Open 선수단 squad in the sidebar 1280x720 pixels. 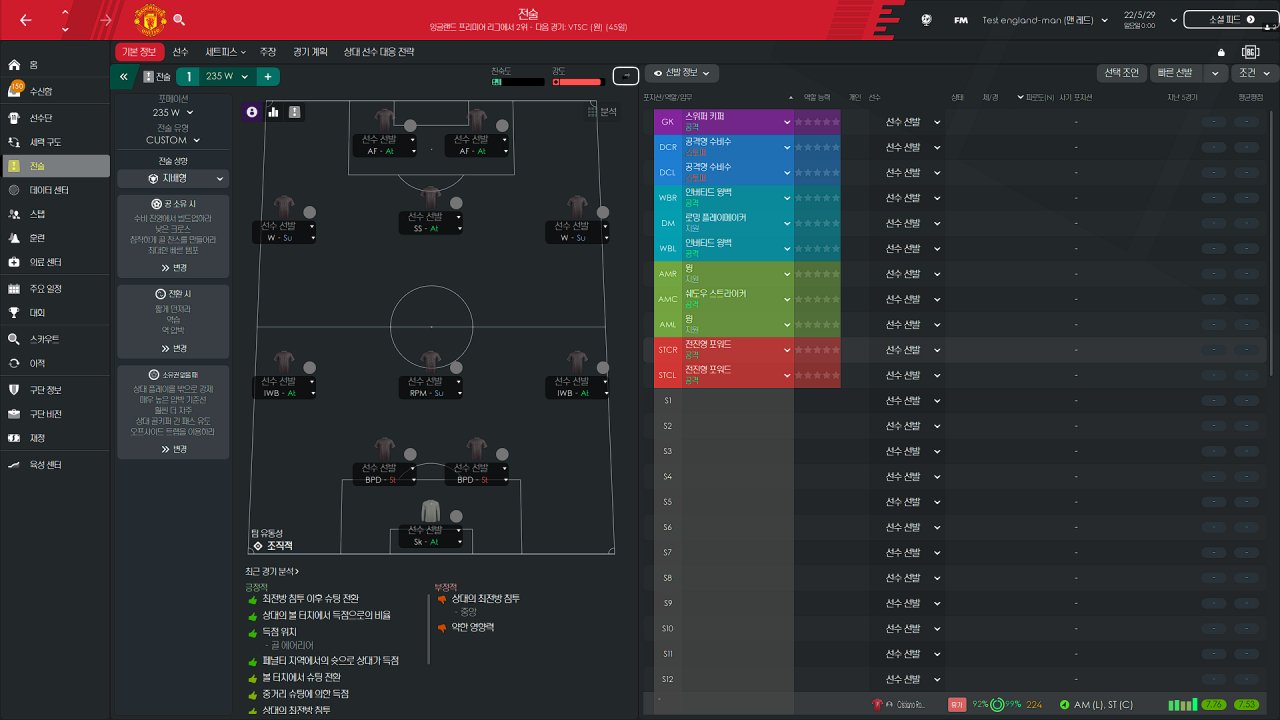pyautogui.click(x=55, y=116)
